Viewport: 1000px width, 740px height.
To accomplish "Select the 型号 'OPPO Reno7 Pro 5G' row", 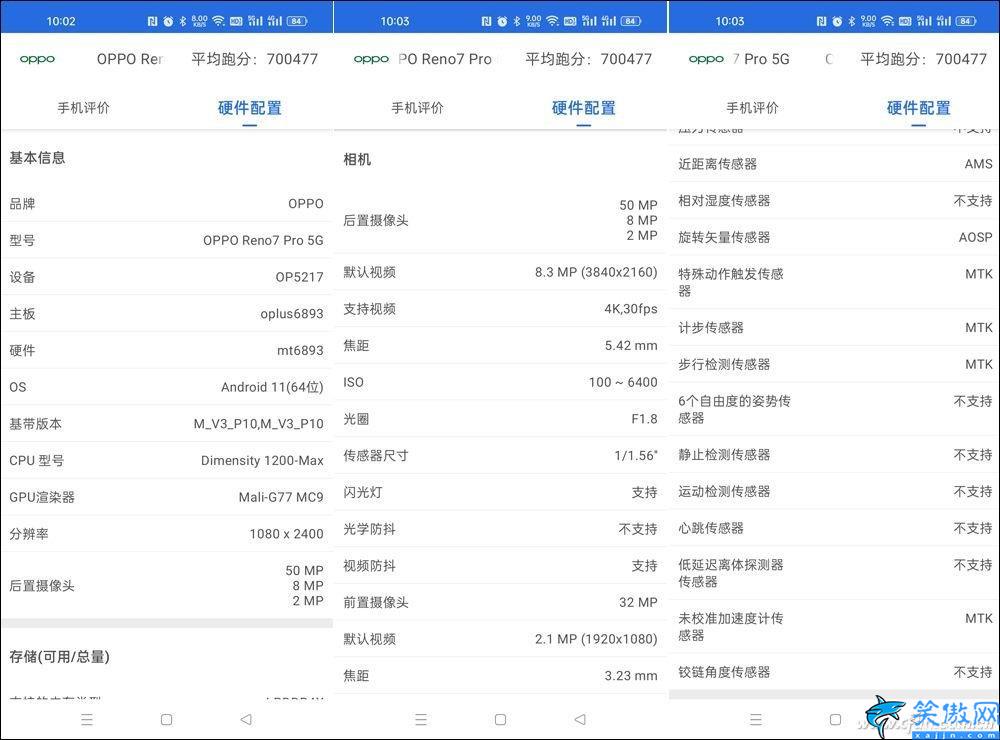I will point(166,240).
